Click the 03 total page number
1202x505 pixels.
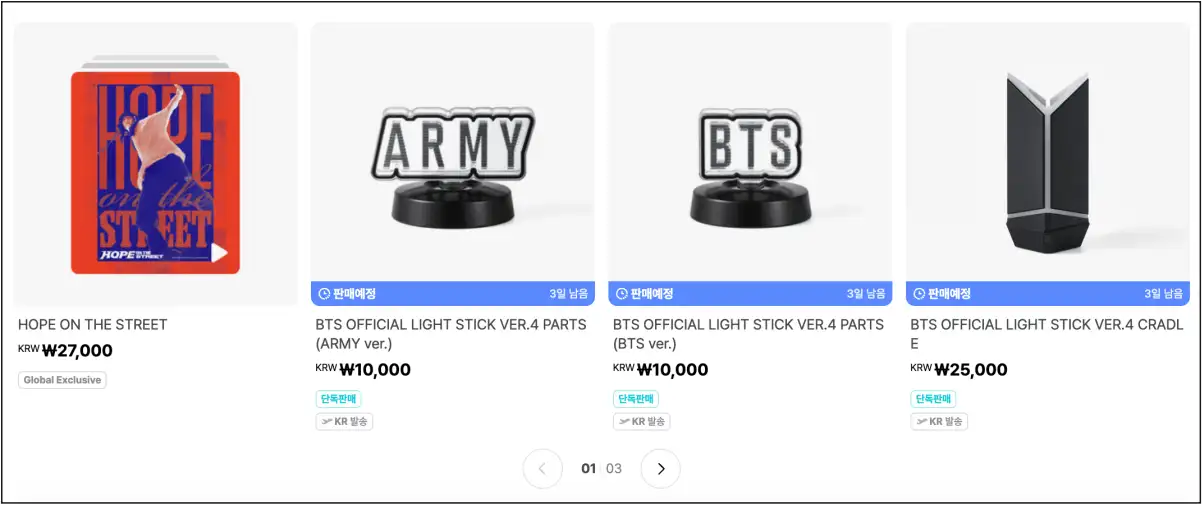[614, 468]
